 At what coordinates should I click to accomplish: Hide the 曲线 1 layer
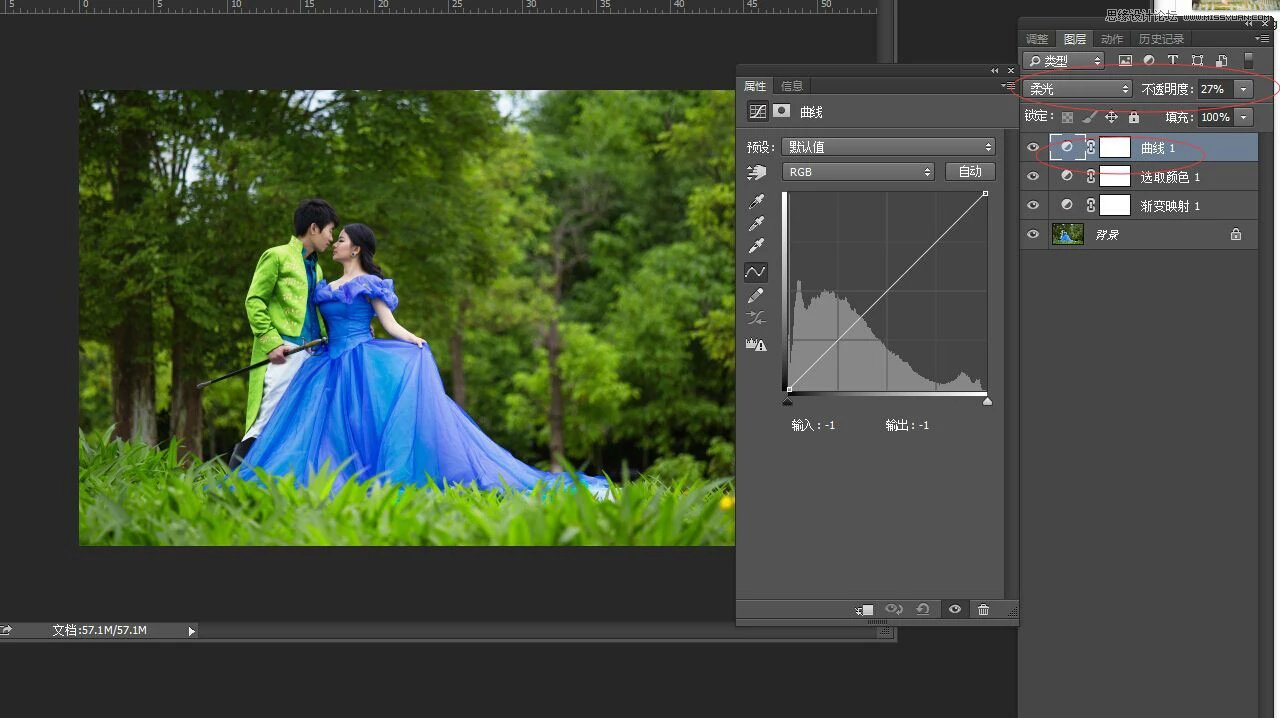(x=1033, y=148)
